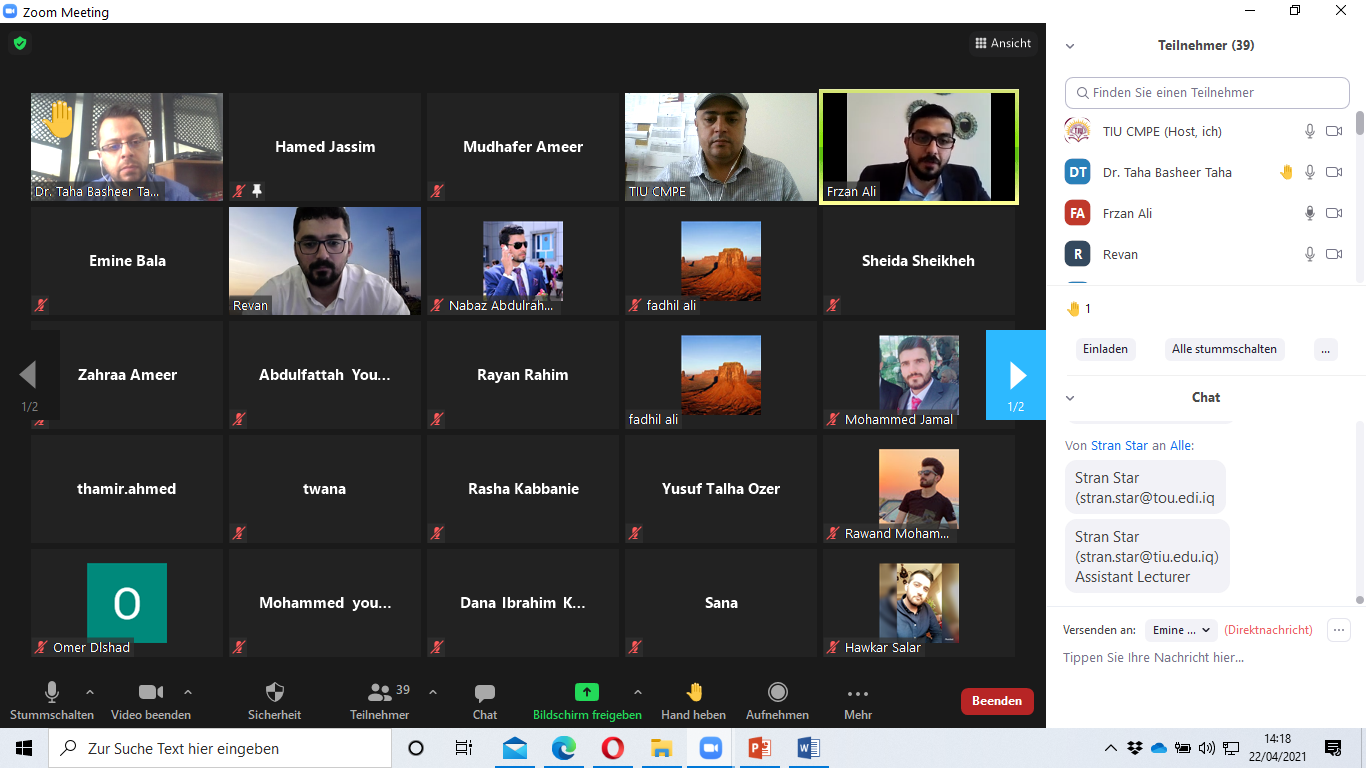Screen dimensions: 1366x768
Task: Open the chat panel's three-dot menu
Action: tap(1338, 630)
